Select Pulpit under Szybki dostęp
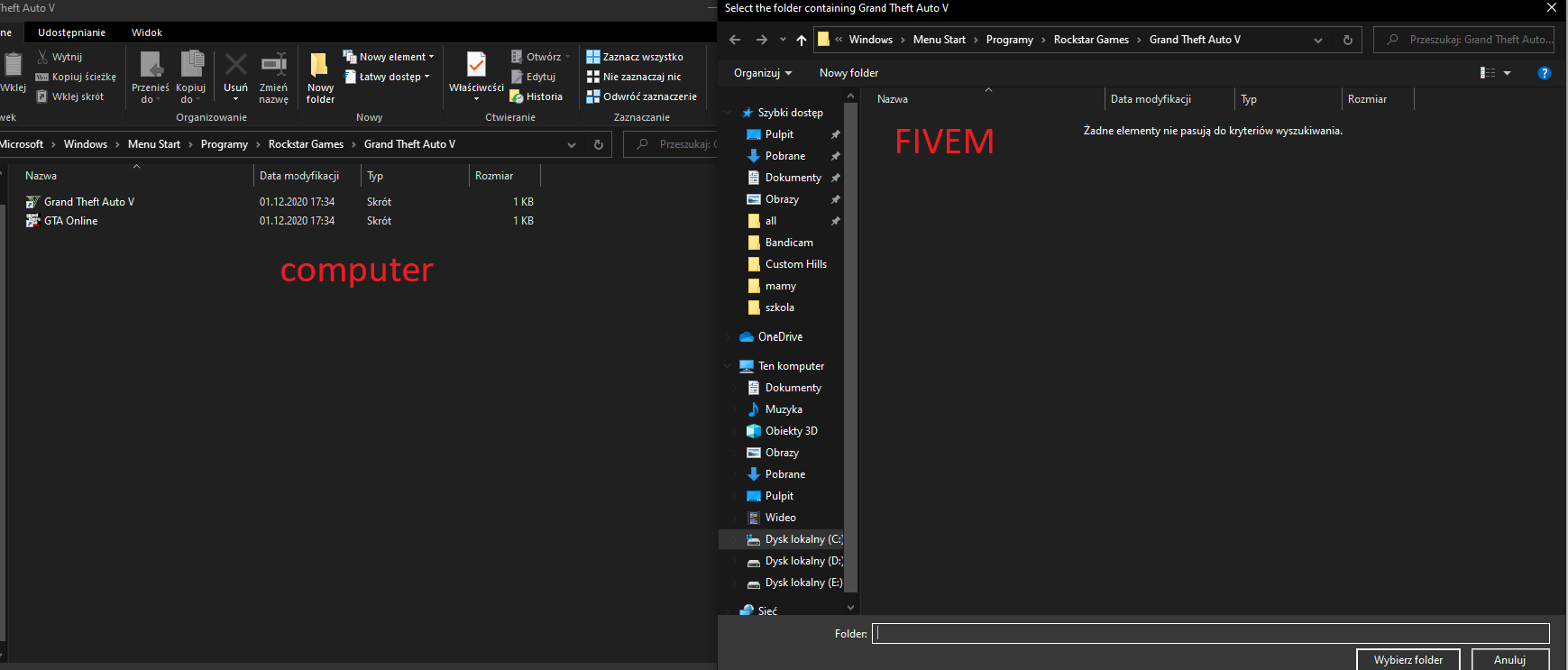The height and width of the screenshot is (670, 1568). (780, 134)
